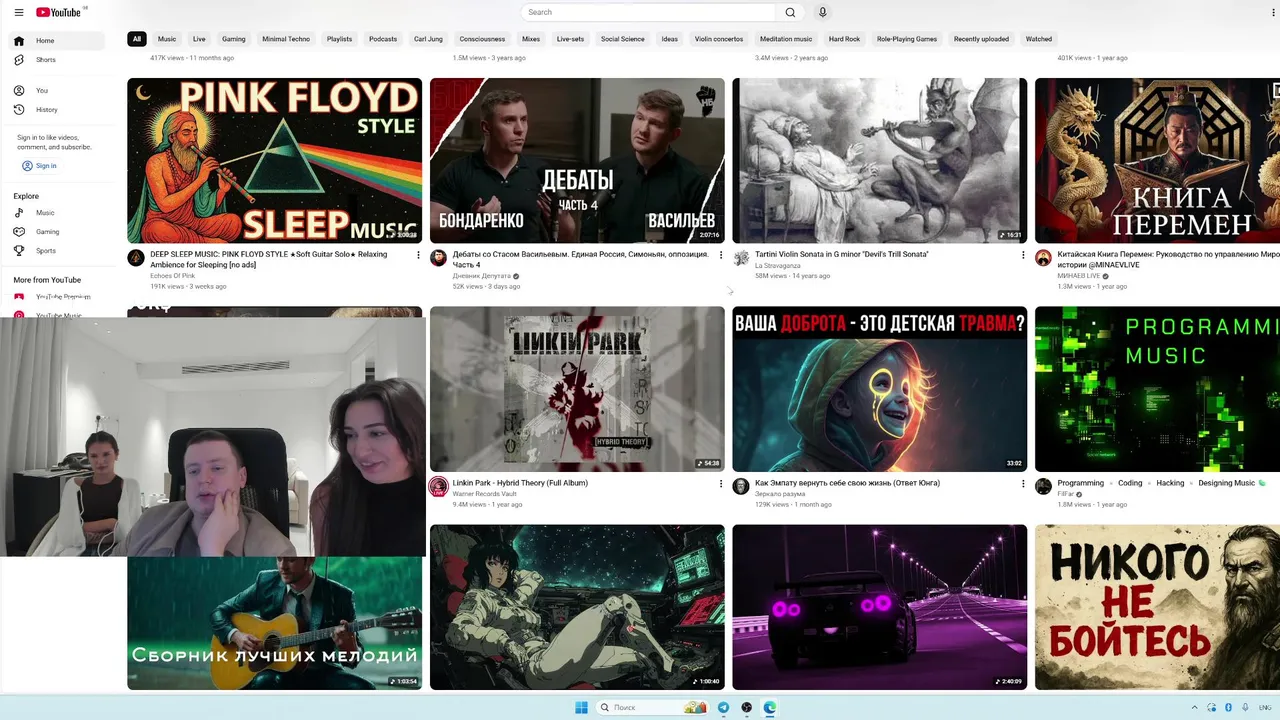Open Дебаты Бондаренко Васильев thumbnail
The image size is (1280, 720).
577,161
